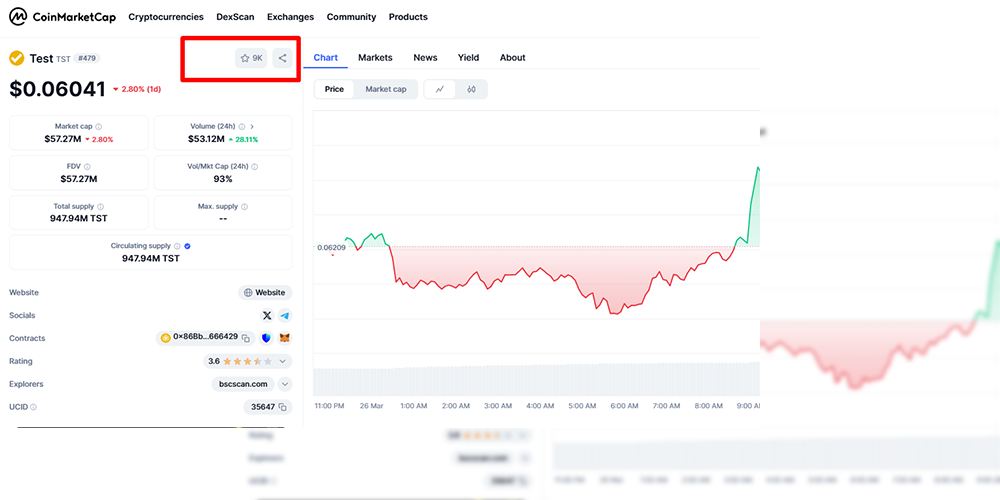Switch to the Chart tab
Viewport: 1000px width, 500px height.
click(x=325, y=57)
